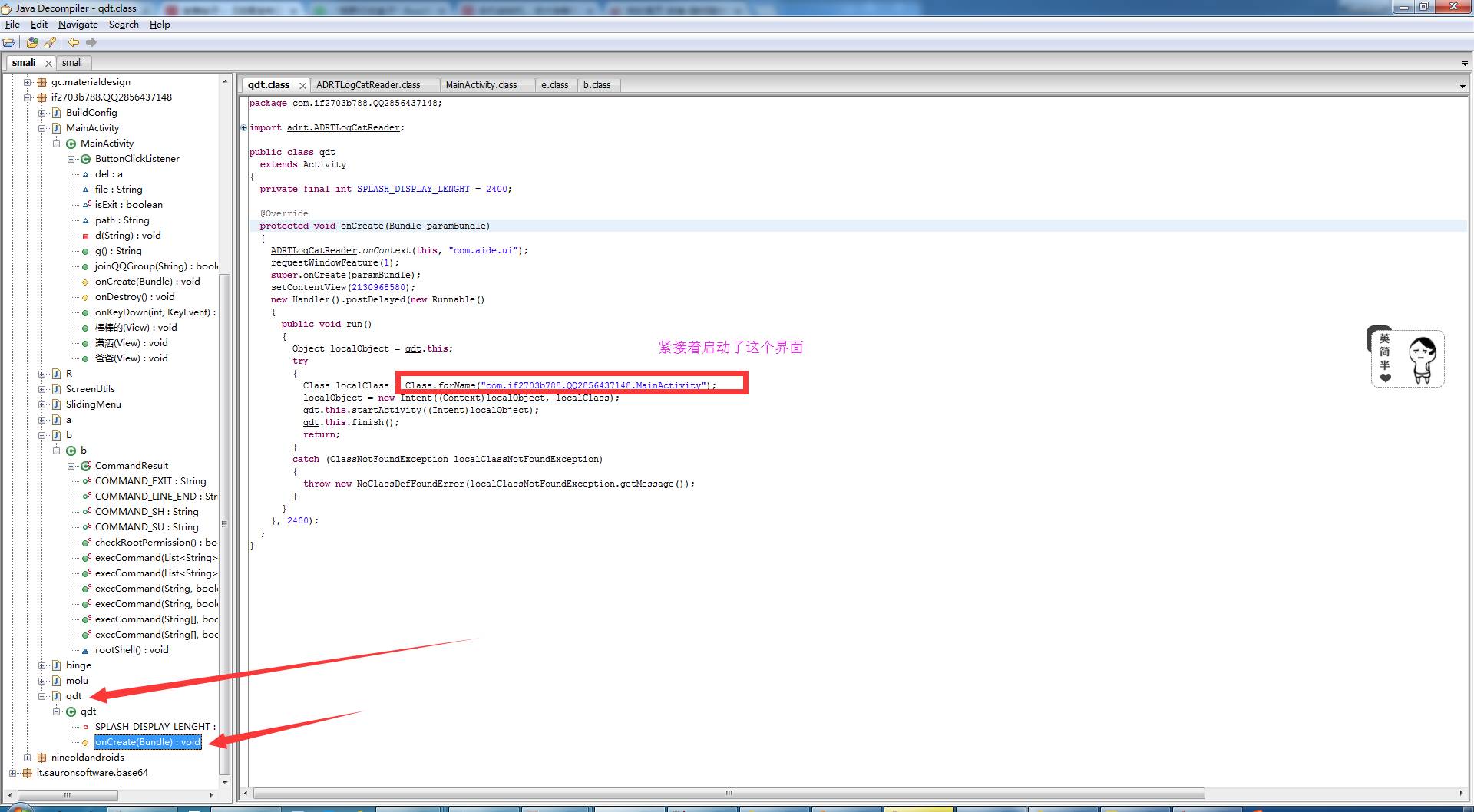Click the joinQQGroup method green icon

(86, 266)
